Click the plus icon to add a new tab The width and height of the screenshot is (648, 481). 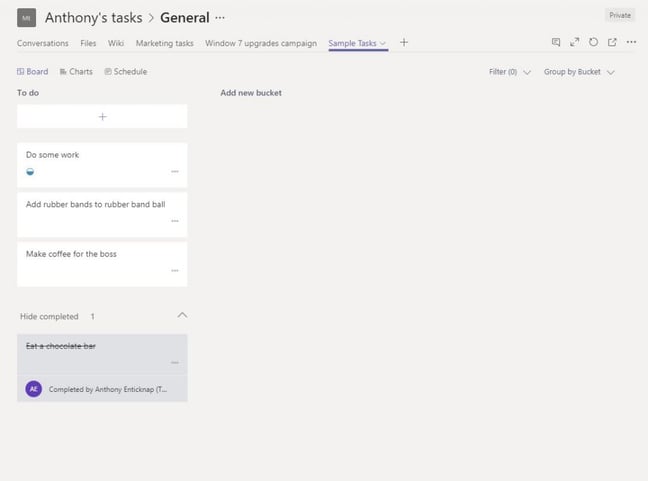(x=404, y=43)
